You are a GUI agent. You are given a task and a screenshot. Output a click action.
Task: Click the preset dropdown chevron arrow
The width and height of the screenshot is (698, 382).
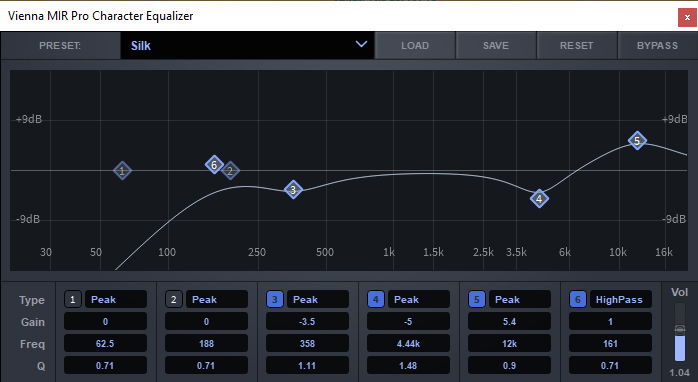(361, 44)
